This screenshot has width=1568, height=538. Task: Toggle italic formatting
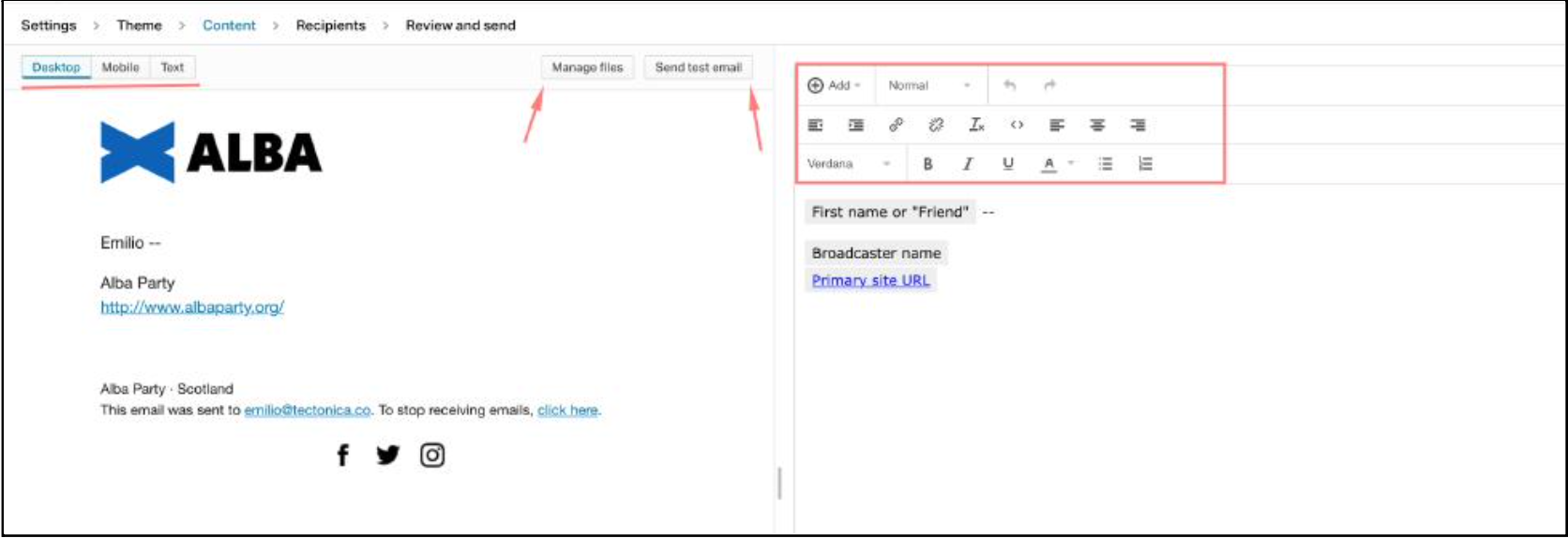pyautogui.click(x=967, y=164)
